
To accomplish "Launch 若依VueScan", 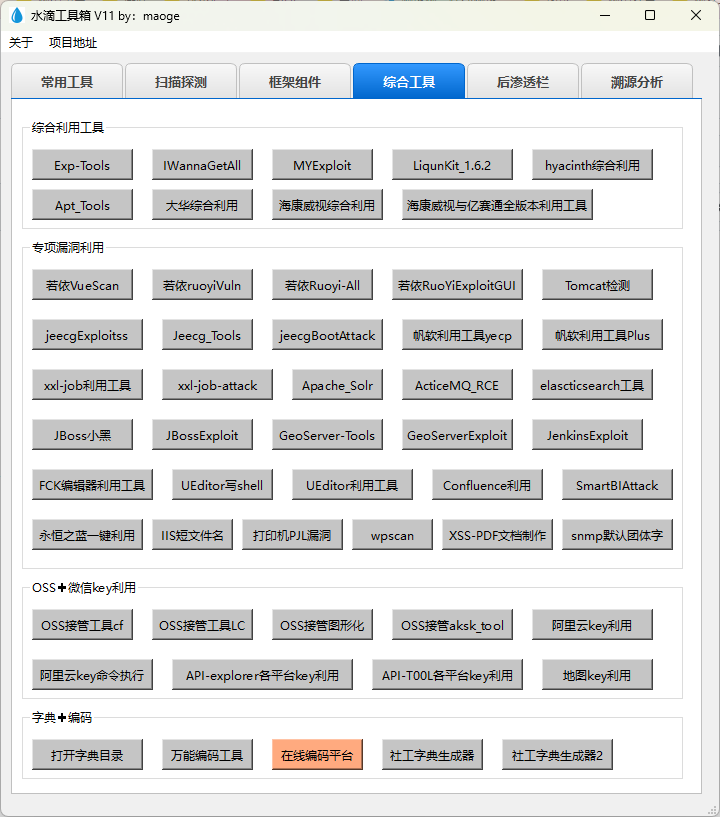I will 82,285.
